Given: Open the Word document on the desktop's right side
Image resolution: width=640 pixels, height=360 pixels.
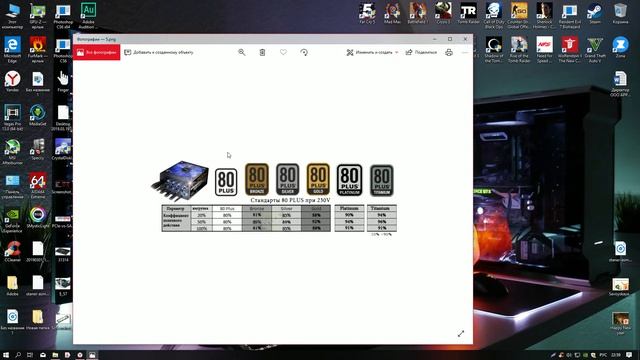Looking at the screenshot, I should tap(620, 84).
